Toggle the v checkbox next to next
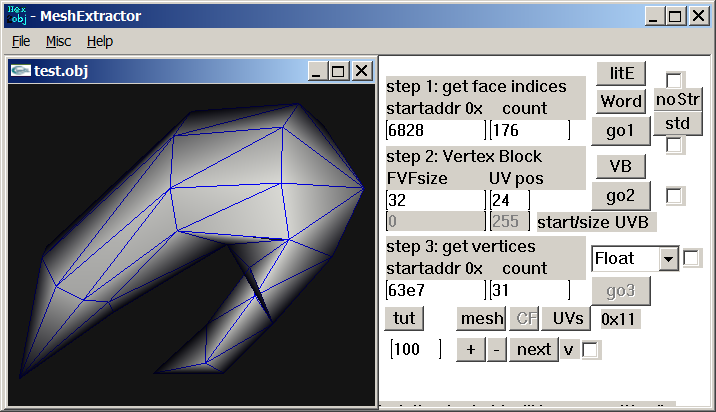Image resolution: width=716 pixels, height=412 pixels. tap(590, 350)
